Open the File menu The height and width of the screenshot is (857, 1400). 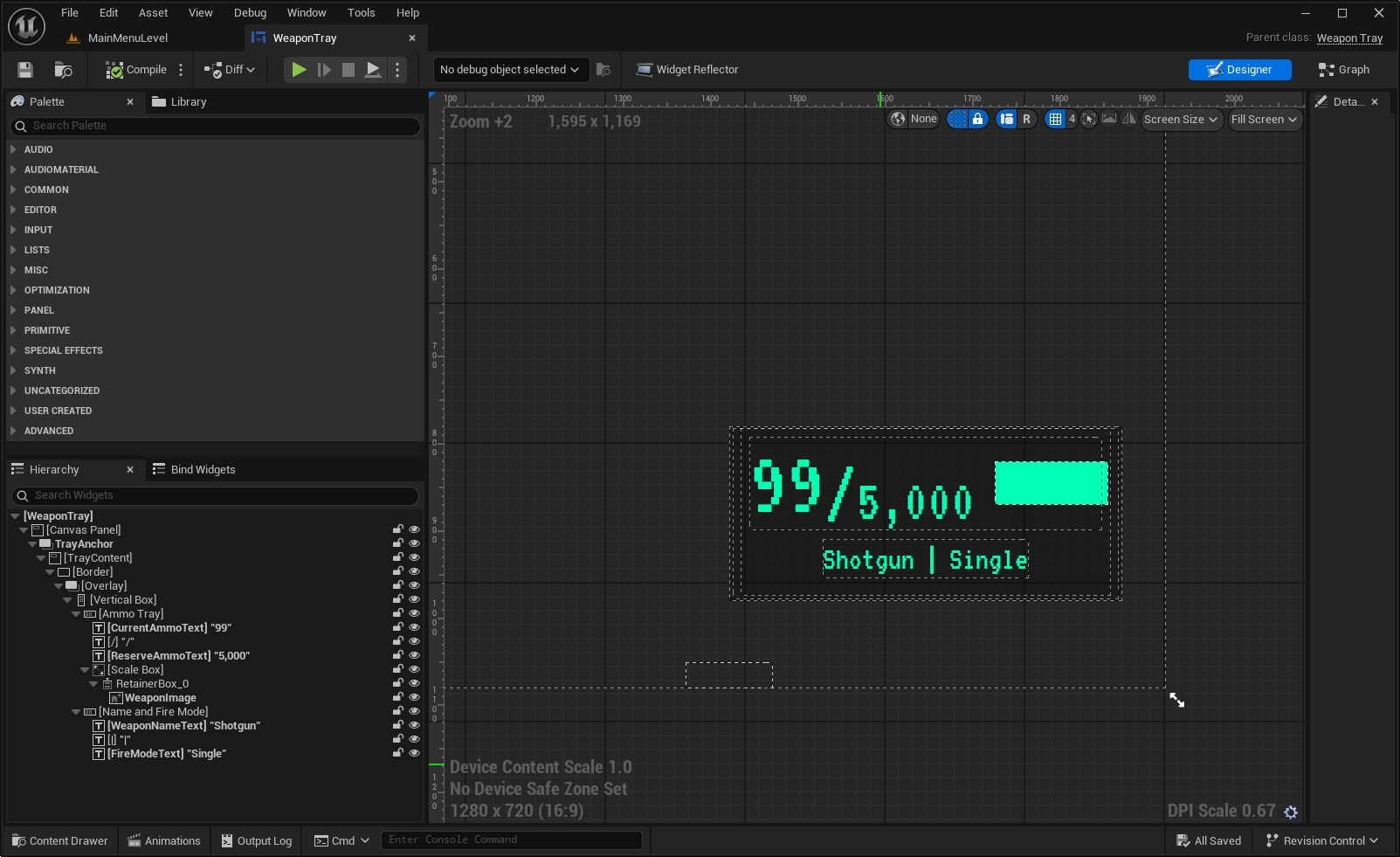(x=70, y=13)
